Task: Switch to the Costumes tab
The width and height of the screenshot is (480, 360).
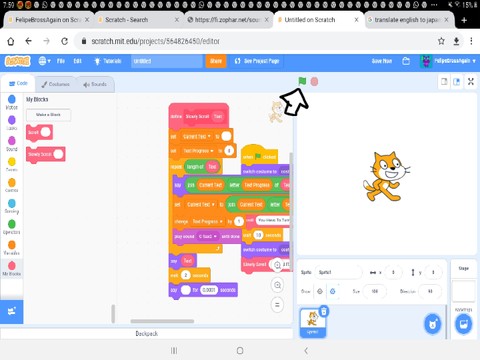Action: pos(56,84)
